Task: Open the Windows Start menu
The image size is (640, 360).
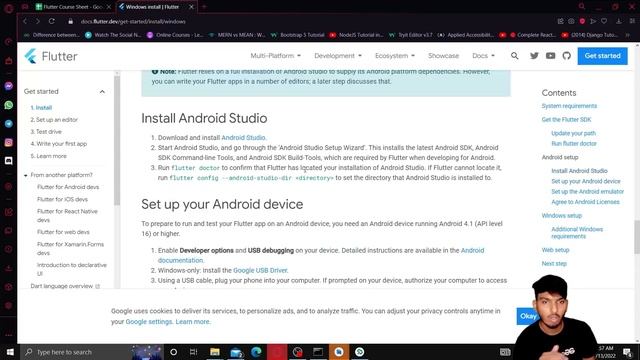Action: 10,352
